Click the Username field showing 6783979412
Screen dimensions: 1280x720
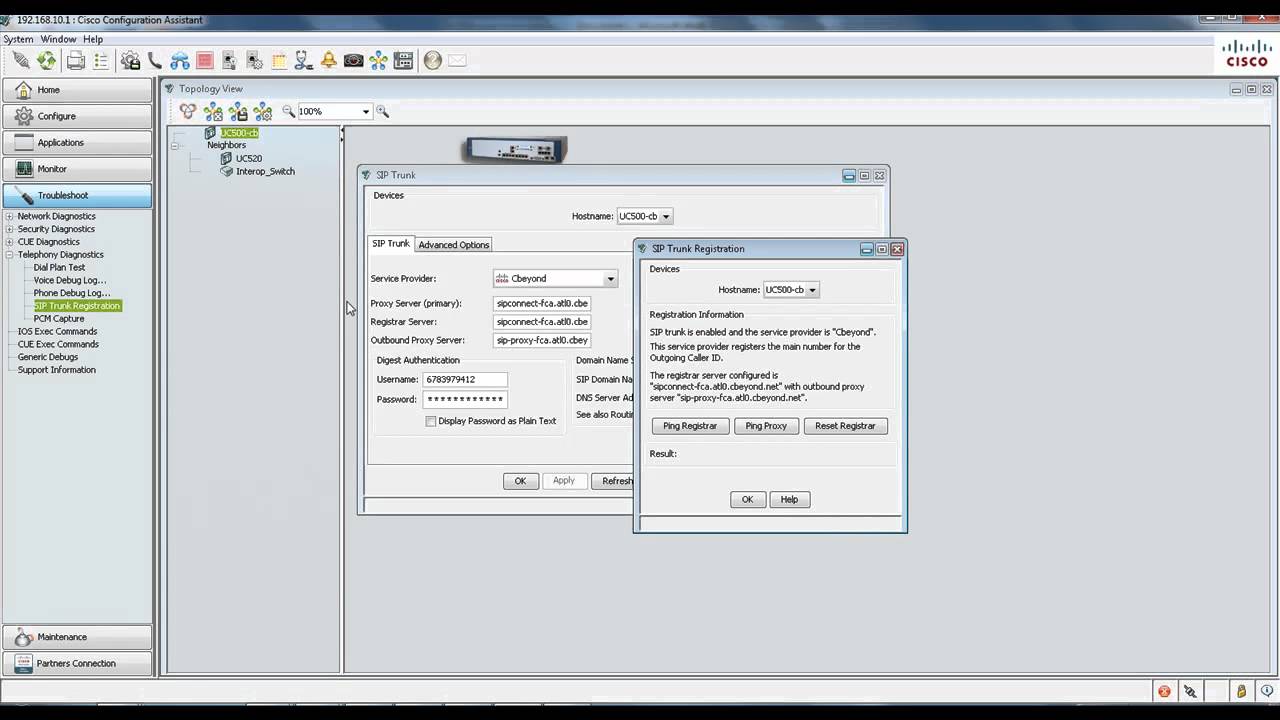[465, 380]
